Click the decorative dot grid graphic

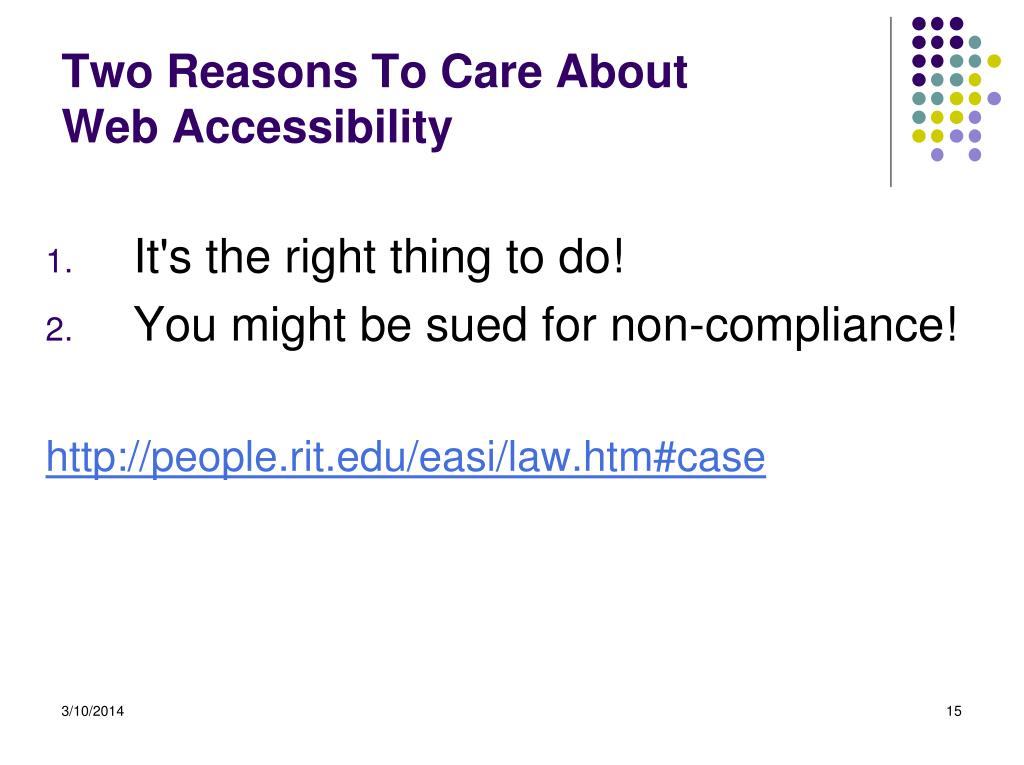956,89
